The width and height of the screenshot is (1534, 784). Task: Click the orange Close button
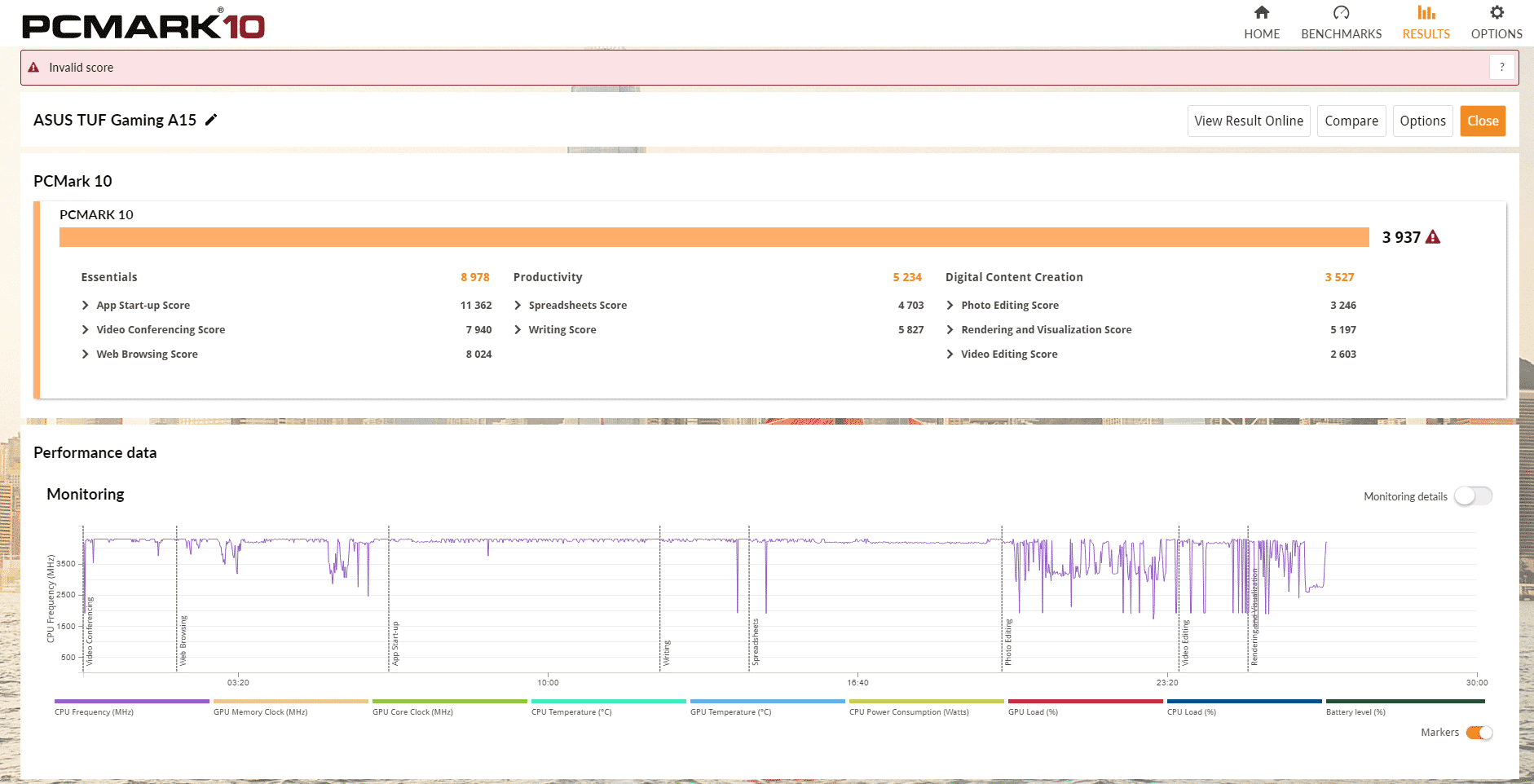[x=1482, y=121]
